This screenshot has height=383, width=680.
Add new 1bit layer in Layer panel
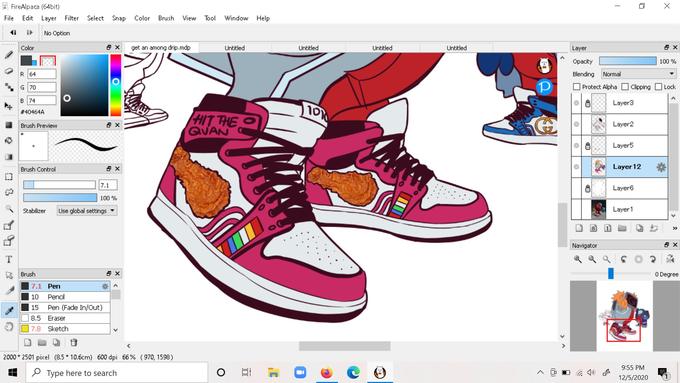608,228
